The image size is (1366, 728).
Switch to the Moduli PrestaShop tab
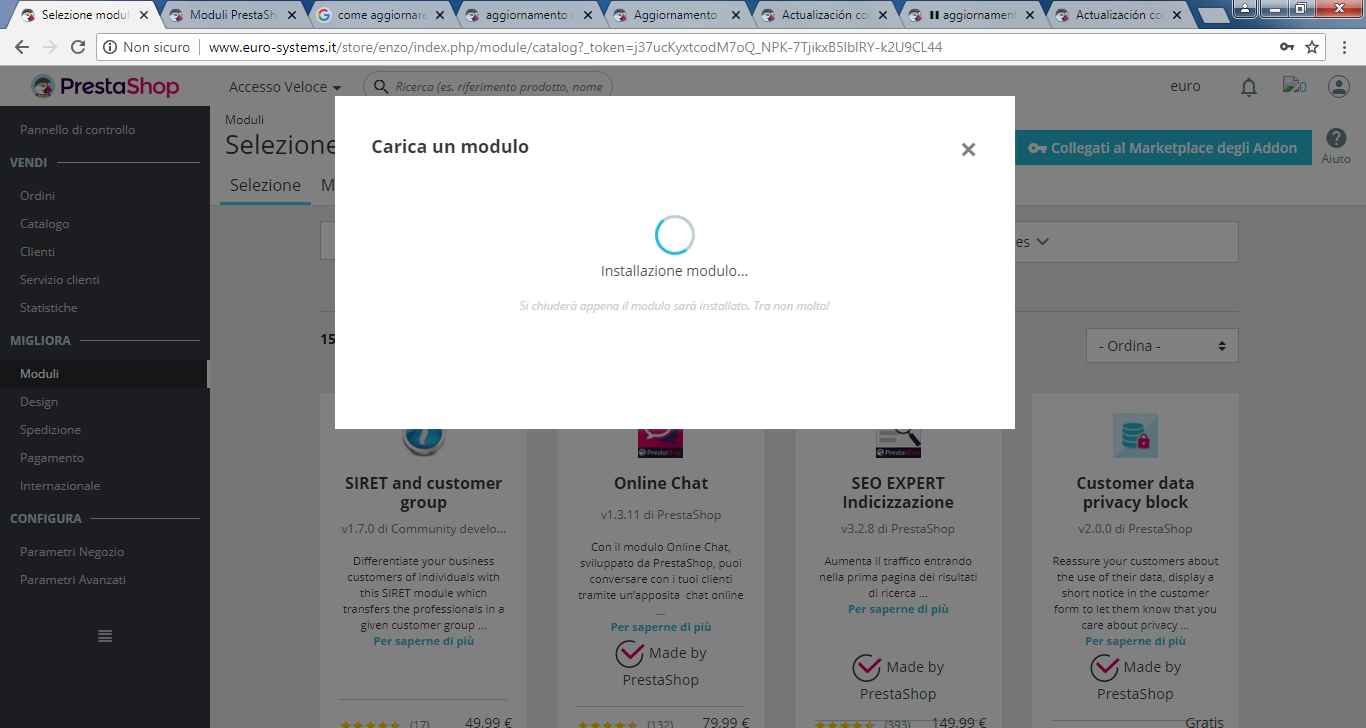(x=232, y=15)
